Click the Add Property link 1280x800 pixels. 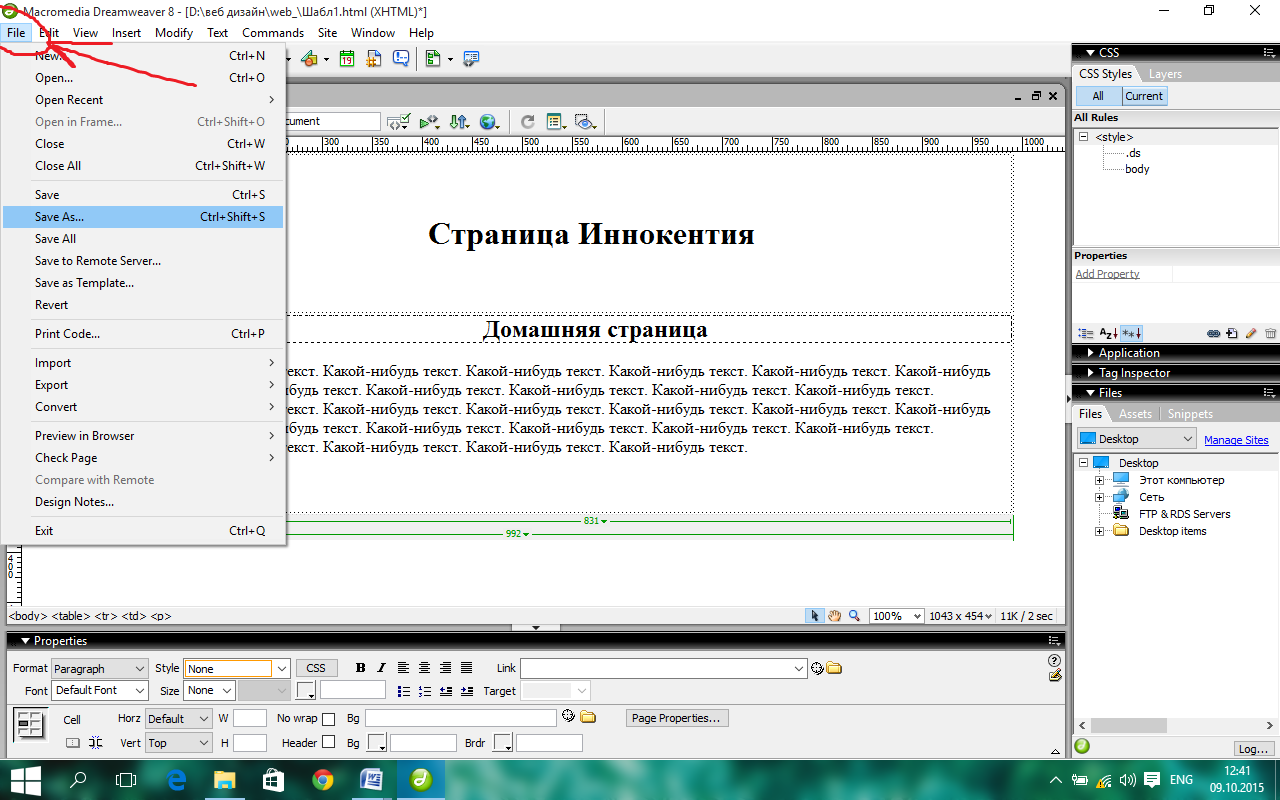1107,274
